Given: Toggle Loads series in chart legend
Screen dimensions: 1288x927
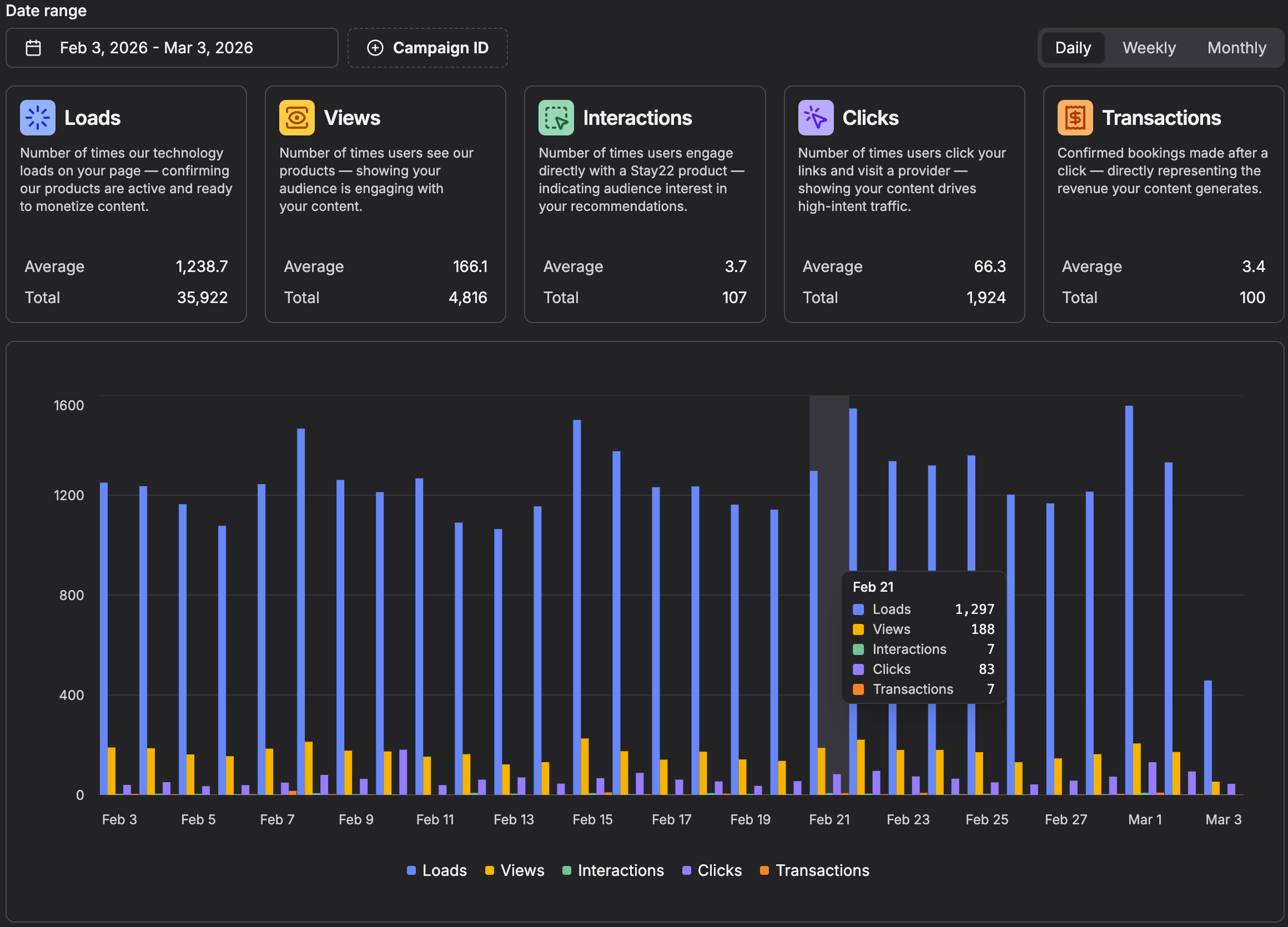Looking at the screenshot, I should coord(444,870).
